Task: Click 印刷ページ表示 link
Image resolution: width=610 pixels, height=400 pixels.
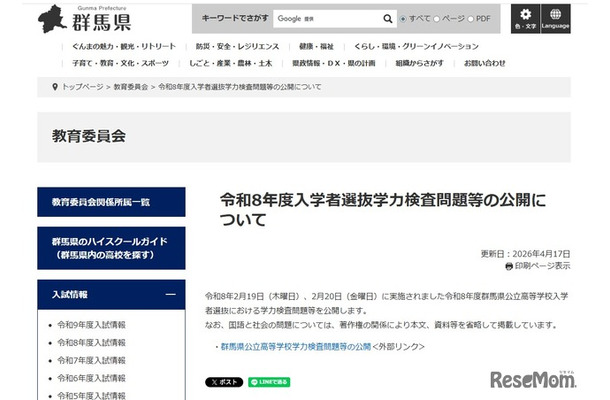Action: 542,266
